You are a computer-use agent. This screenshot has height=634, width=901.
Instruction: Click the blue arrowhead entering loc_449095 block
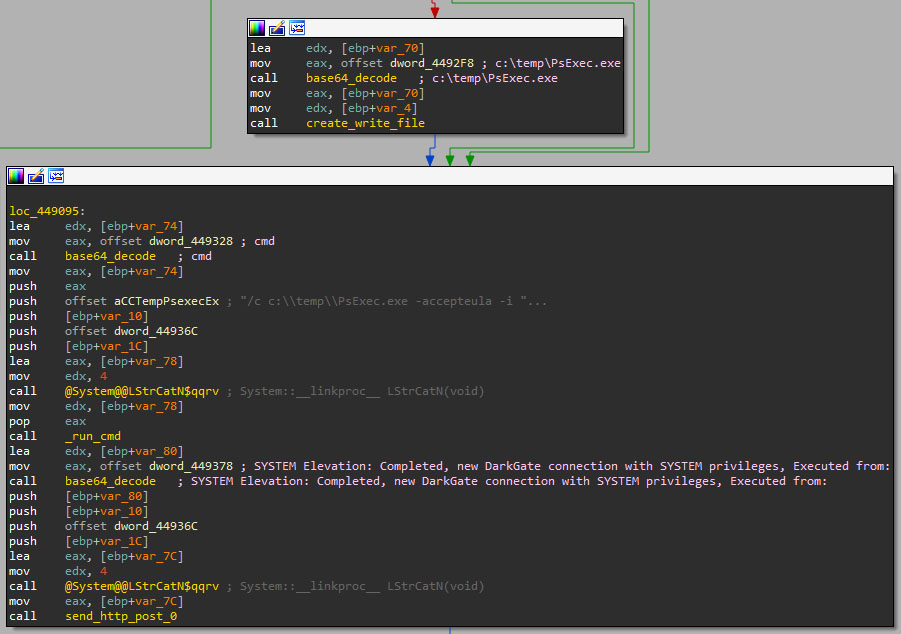[x=430, y=160]
